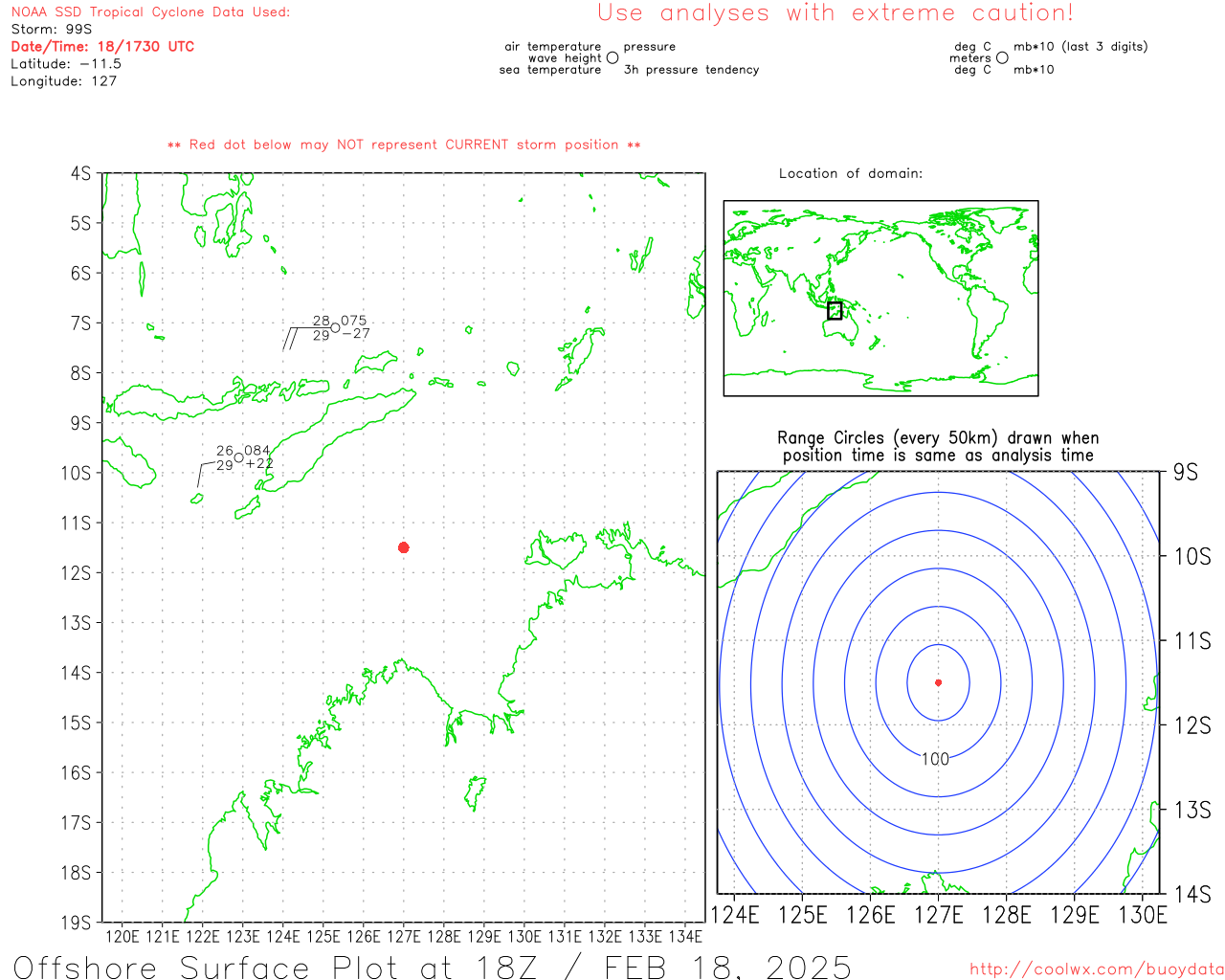Click the air temperature value '26' near 10S
Screen dimensions: 1225x980
225,451
